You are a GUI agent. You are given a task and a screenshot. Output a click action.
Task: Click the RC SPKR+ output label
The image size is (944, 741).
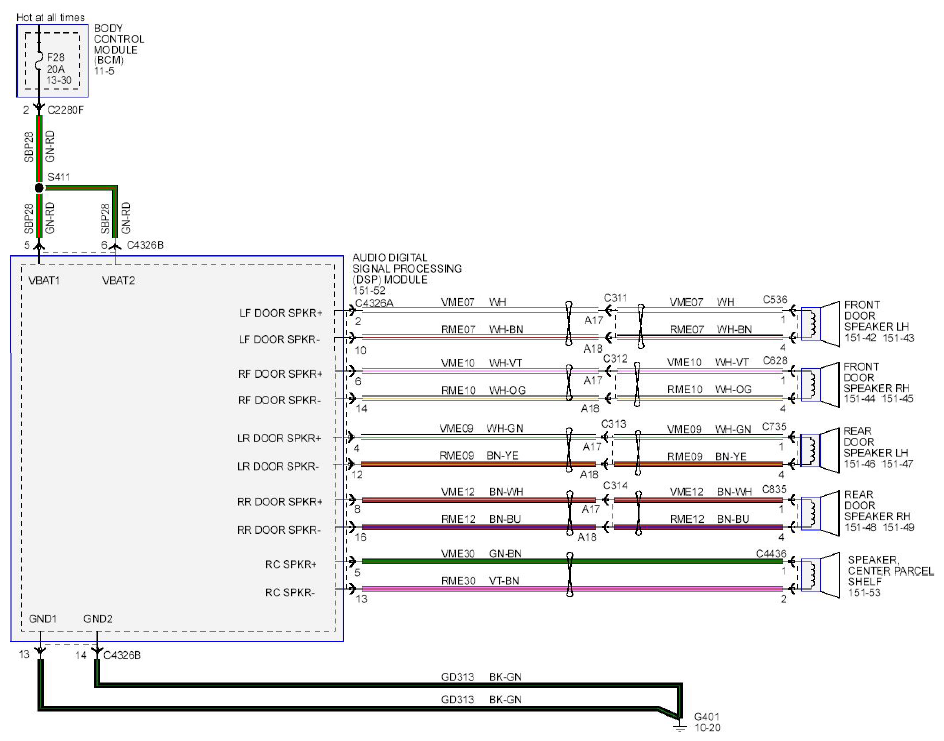coord(291,565)
